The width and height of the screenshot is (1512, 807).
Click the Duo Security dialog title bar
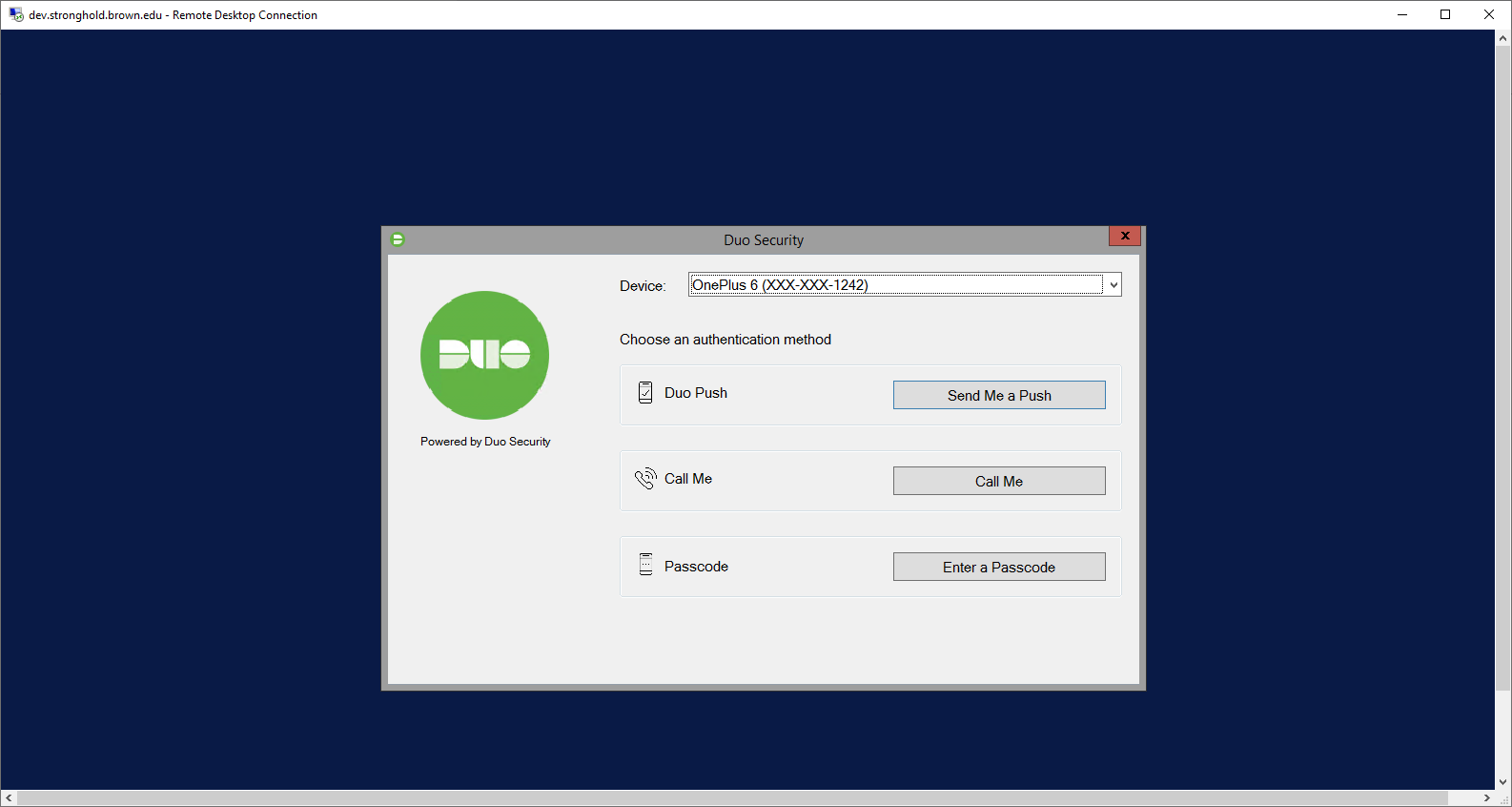763,240
